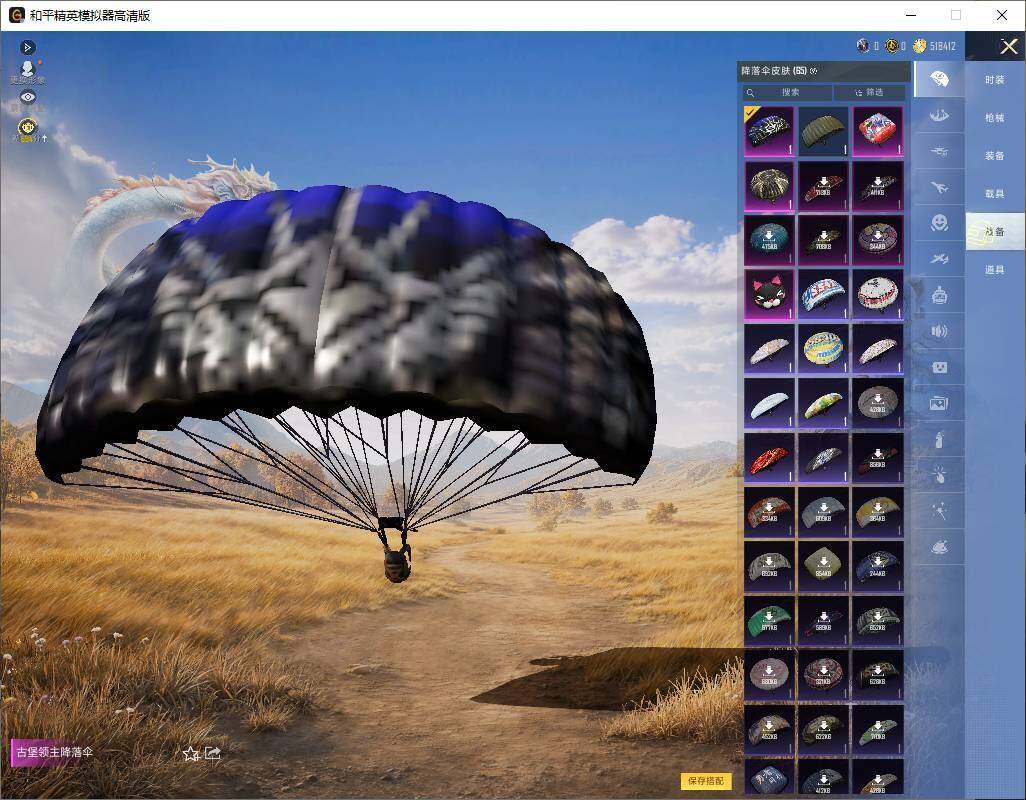This screenshot has height=800, width=1026.
Task: Open the parachute skin category icon
Action: [x=939, y=79]
